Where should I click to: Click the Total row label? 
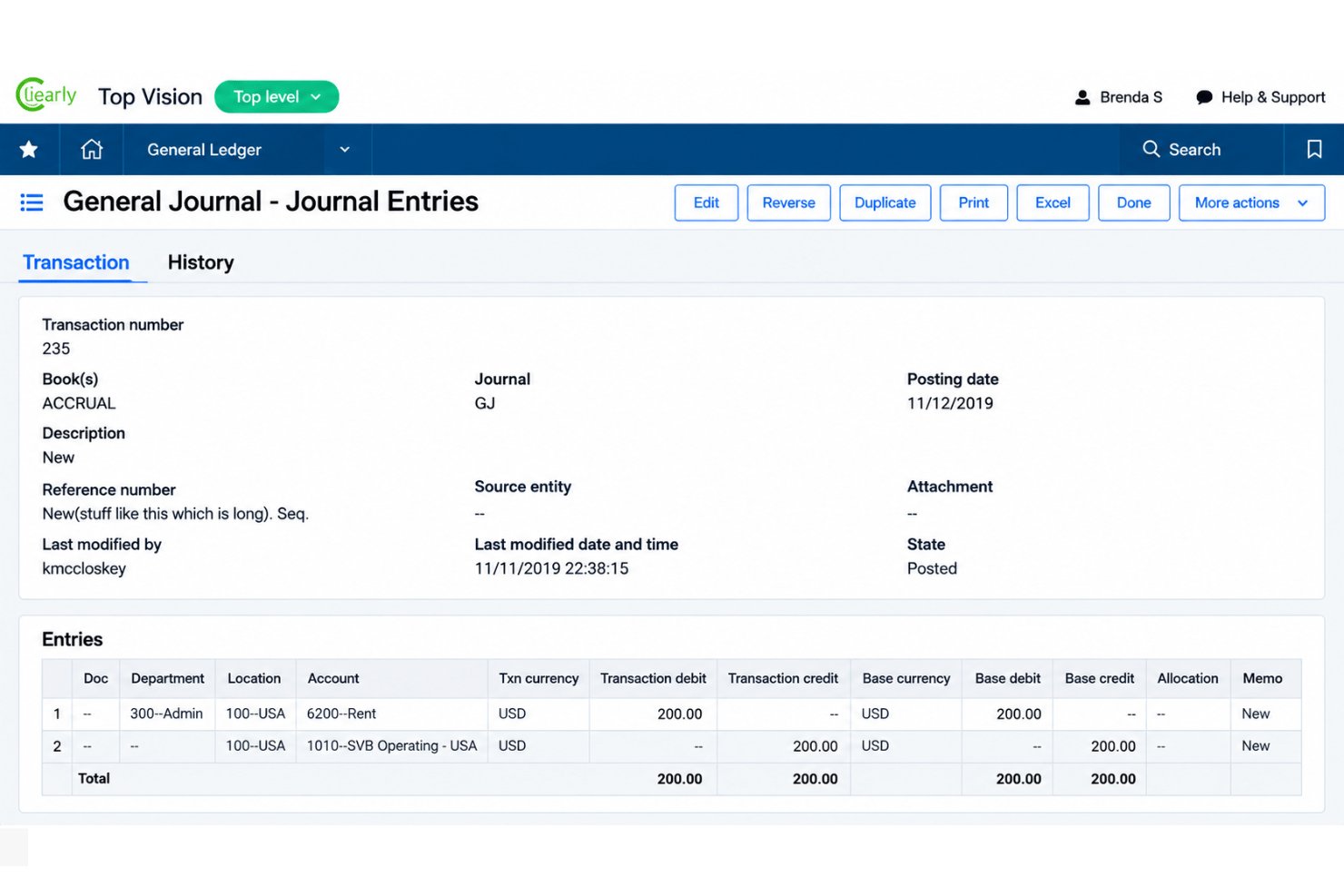[x=94, y=779]
